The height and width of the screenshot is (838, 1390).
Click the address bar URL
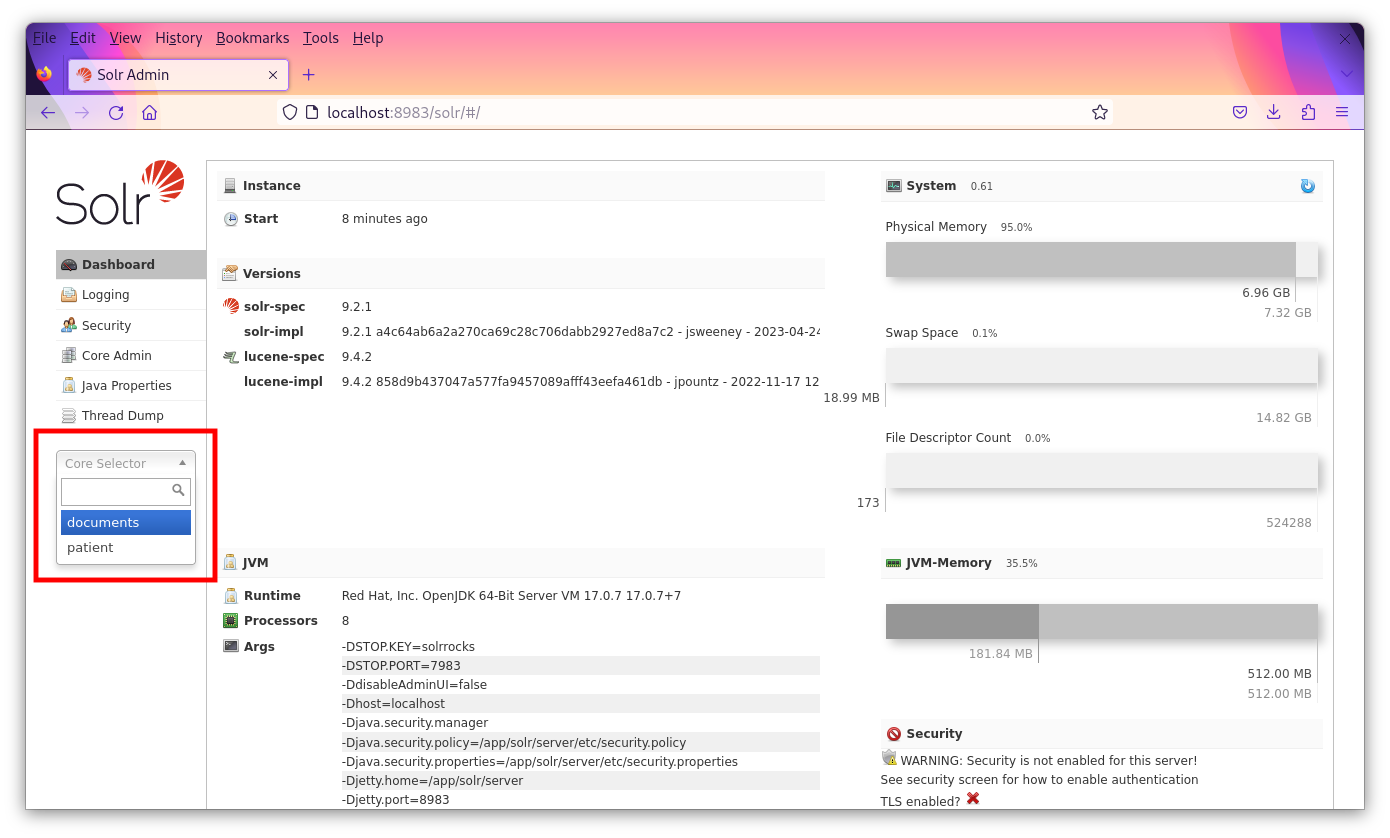click(404, 112)
